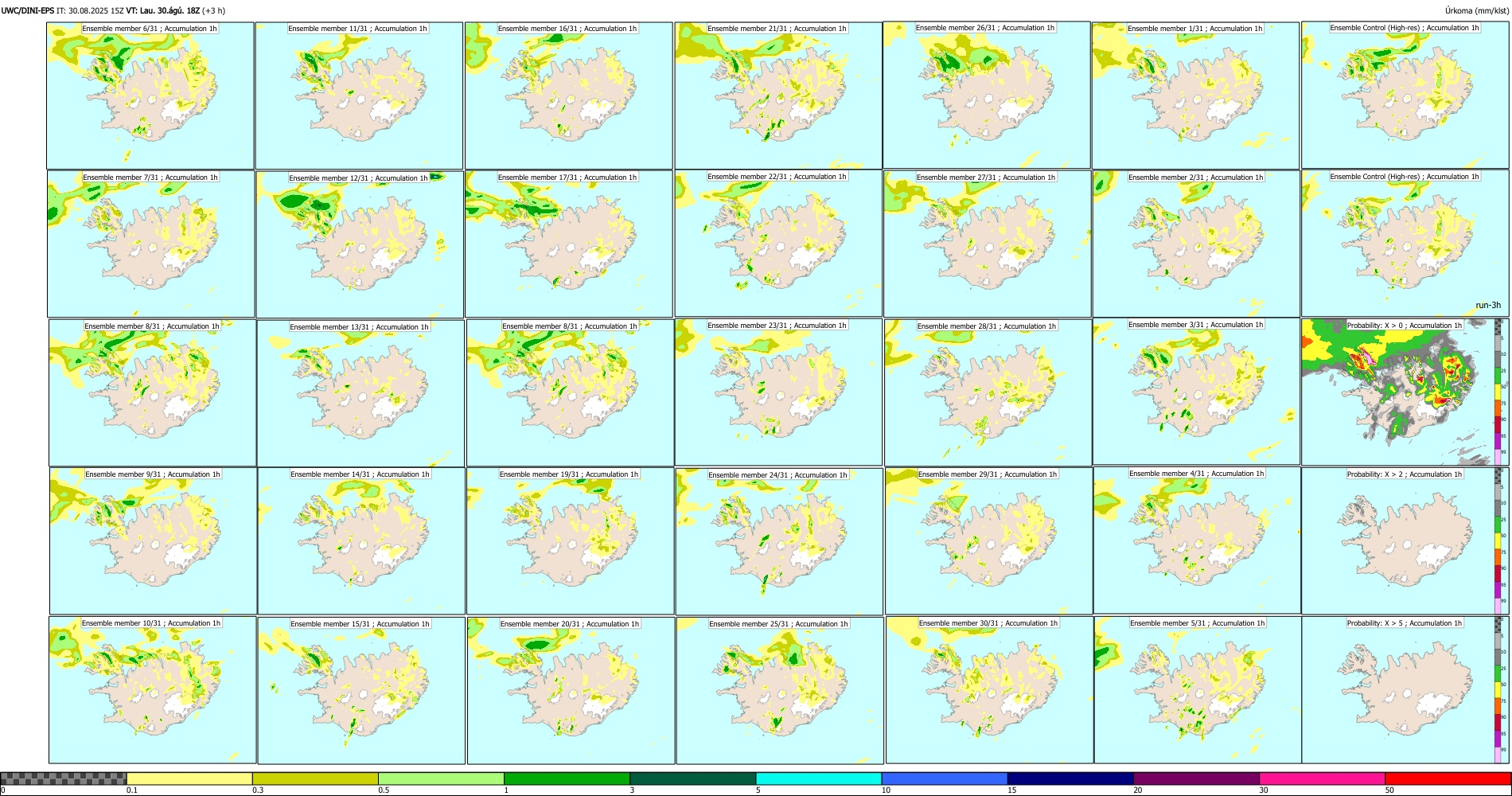Click the Ensemble member 1/31 map
The width and height of the screenshot is (1512, 796).
pyautogui.click(x=1196, y=96)
